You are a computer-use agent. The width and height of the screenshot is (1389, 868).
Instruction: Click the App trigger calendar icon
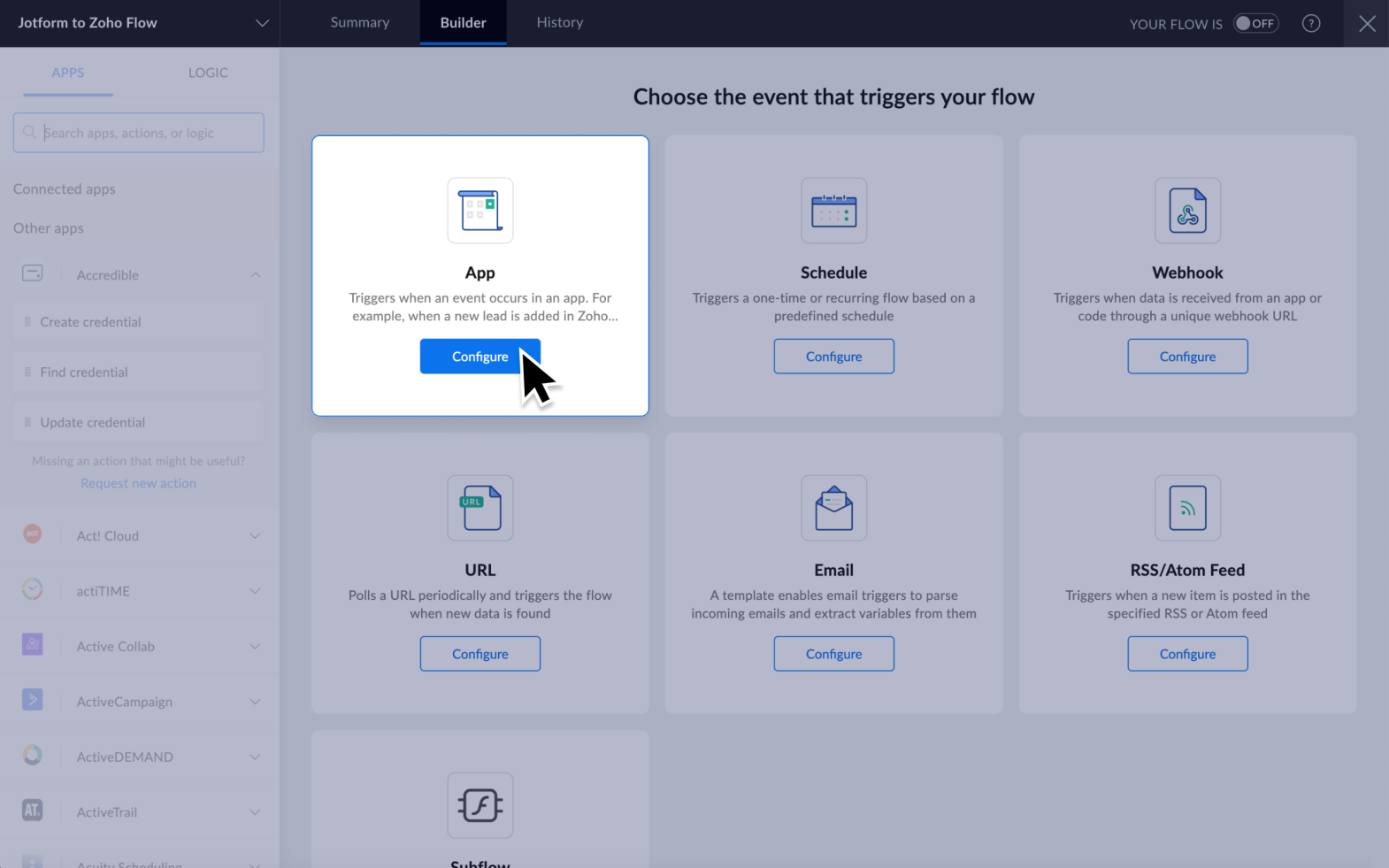tap(480, 211)
